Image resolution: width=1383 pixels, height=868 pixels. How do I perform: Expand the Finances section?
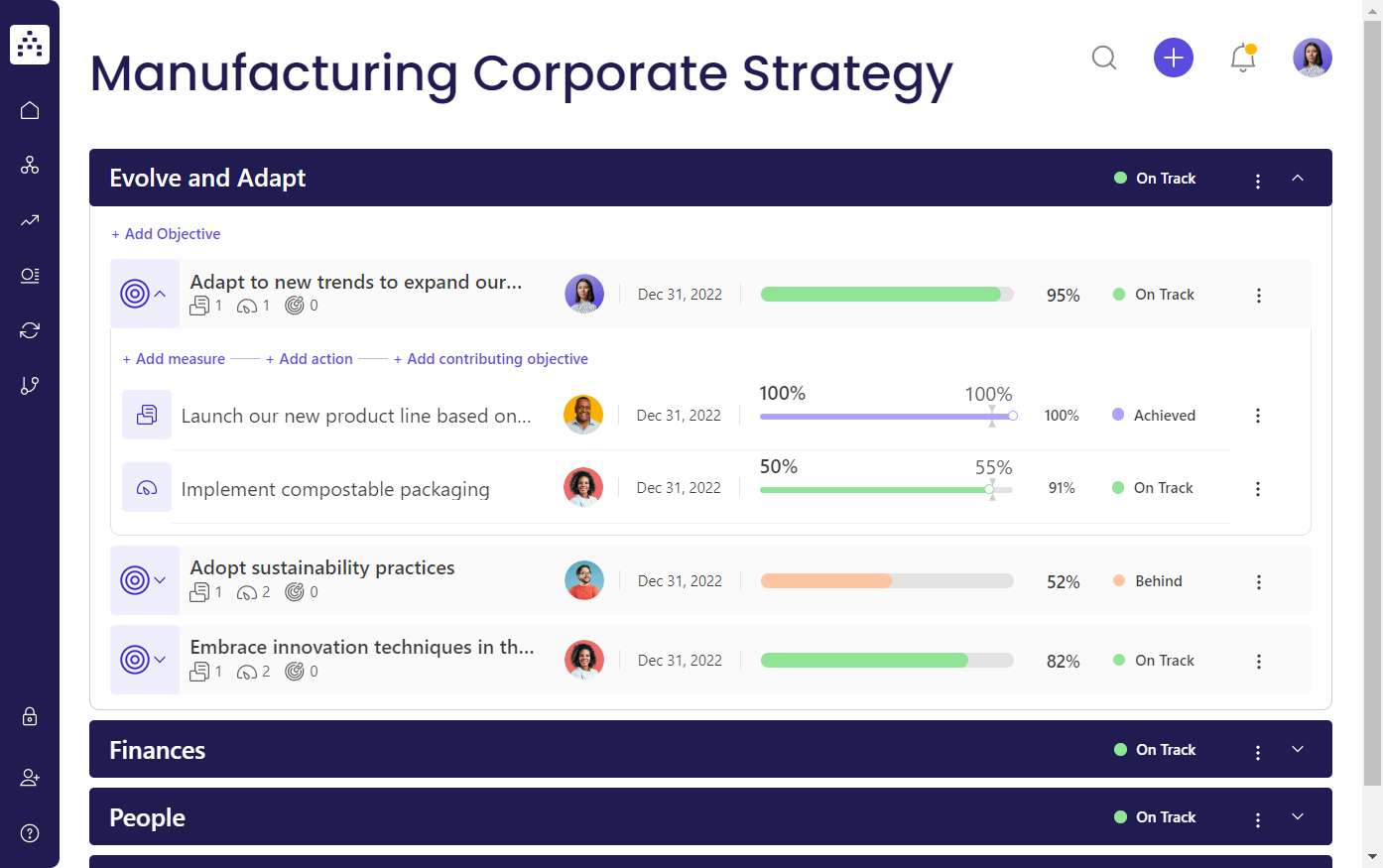(1298, 750)
